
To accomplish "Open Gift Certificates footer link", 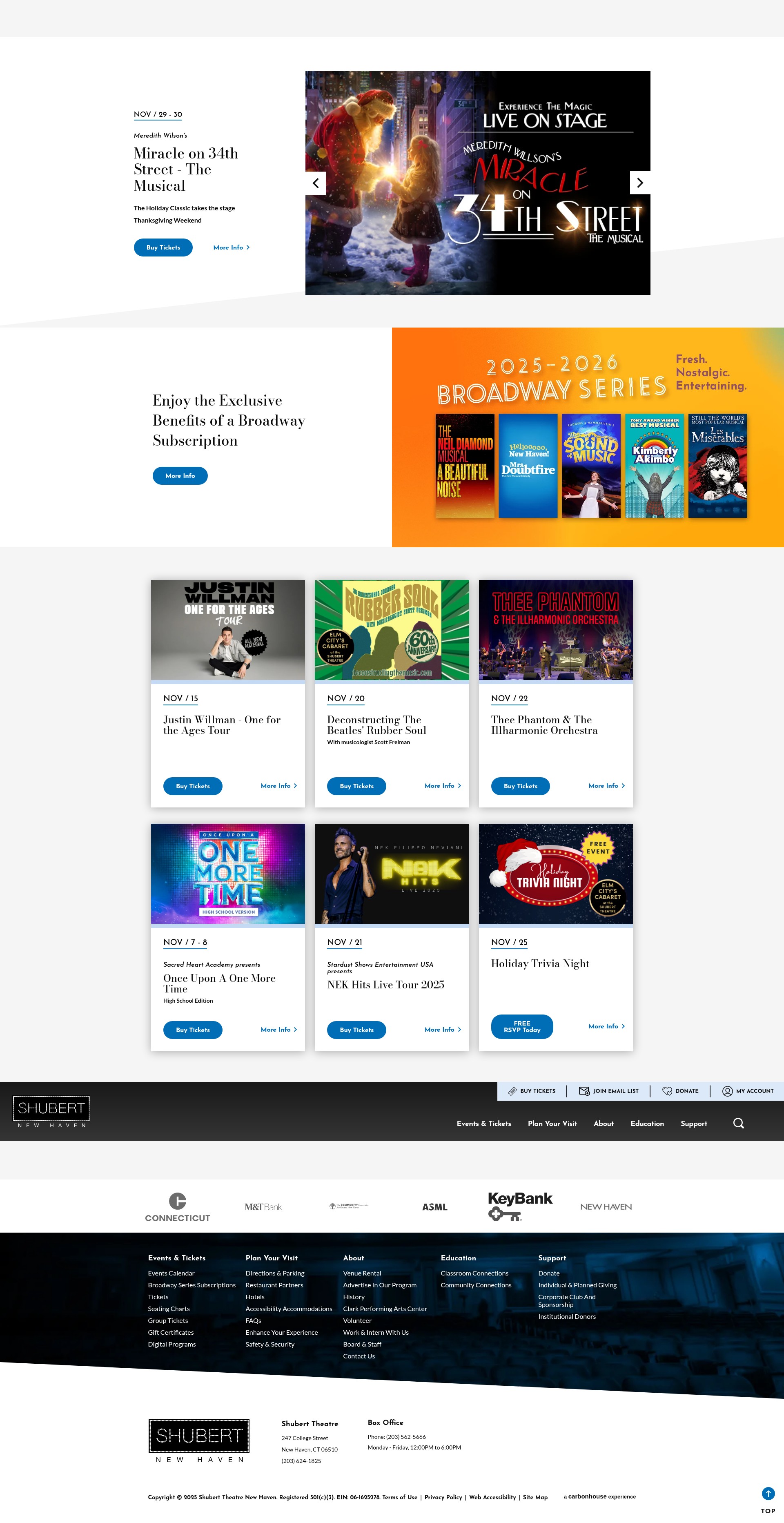I will 171,1332.
